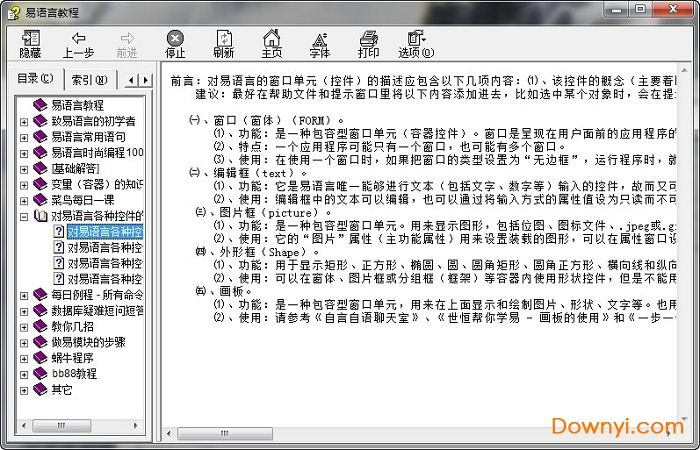Maximize the 易语言教程 window
This screenshot has width=700, height=450.
tap(641, 9)
